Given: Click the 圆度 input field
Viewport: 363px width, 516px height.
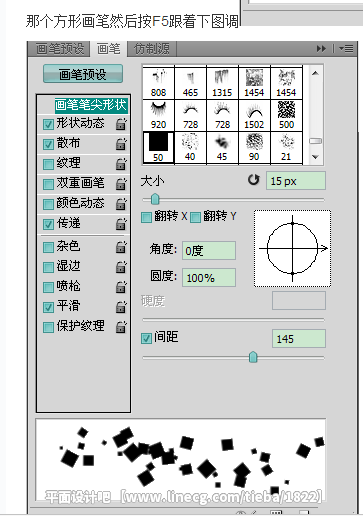Looking at the screenshot, I should point(209,277).
